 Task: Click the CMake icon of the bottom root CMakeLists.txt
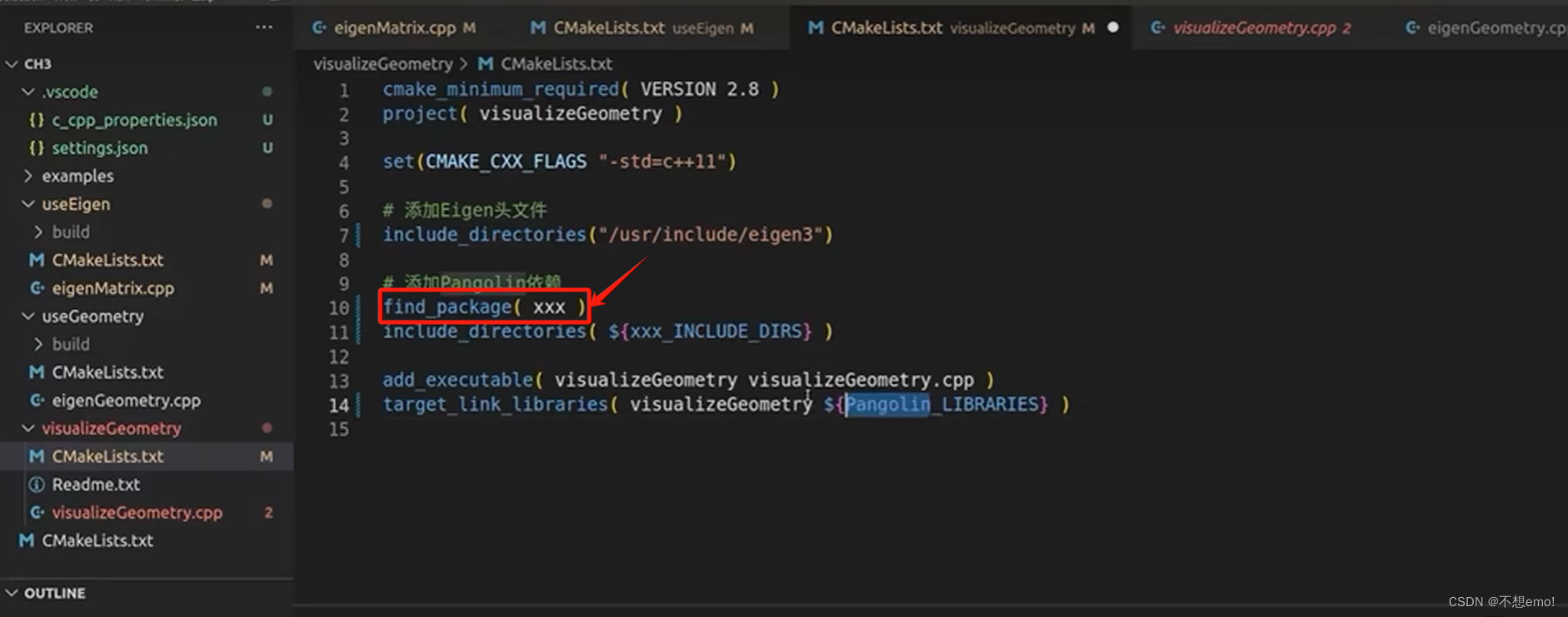(x=27, y=540)
